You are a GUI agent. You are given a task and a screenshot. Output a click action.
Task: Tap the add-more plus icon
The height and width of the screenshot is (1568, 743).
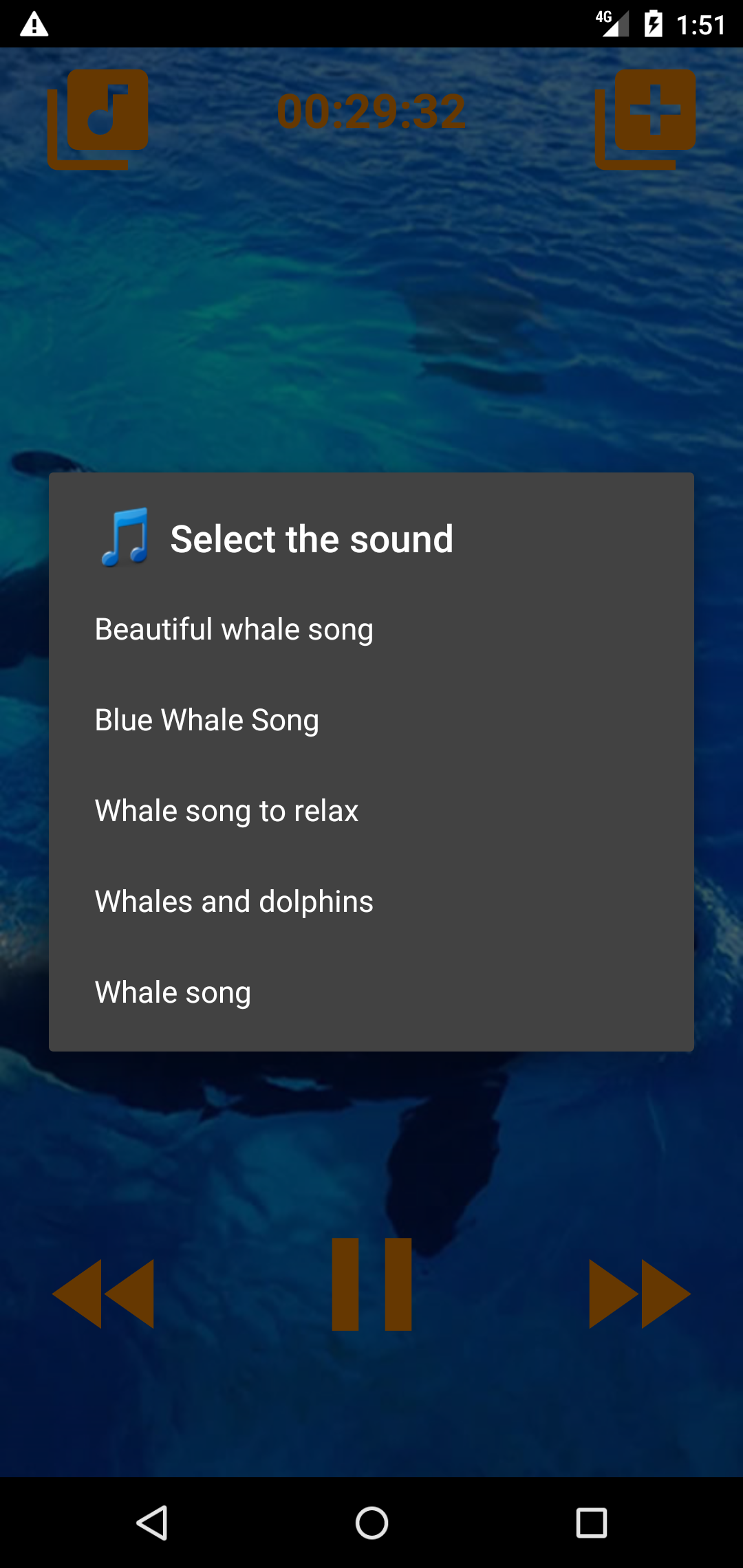[x=645, y=119]
